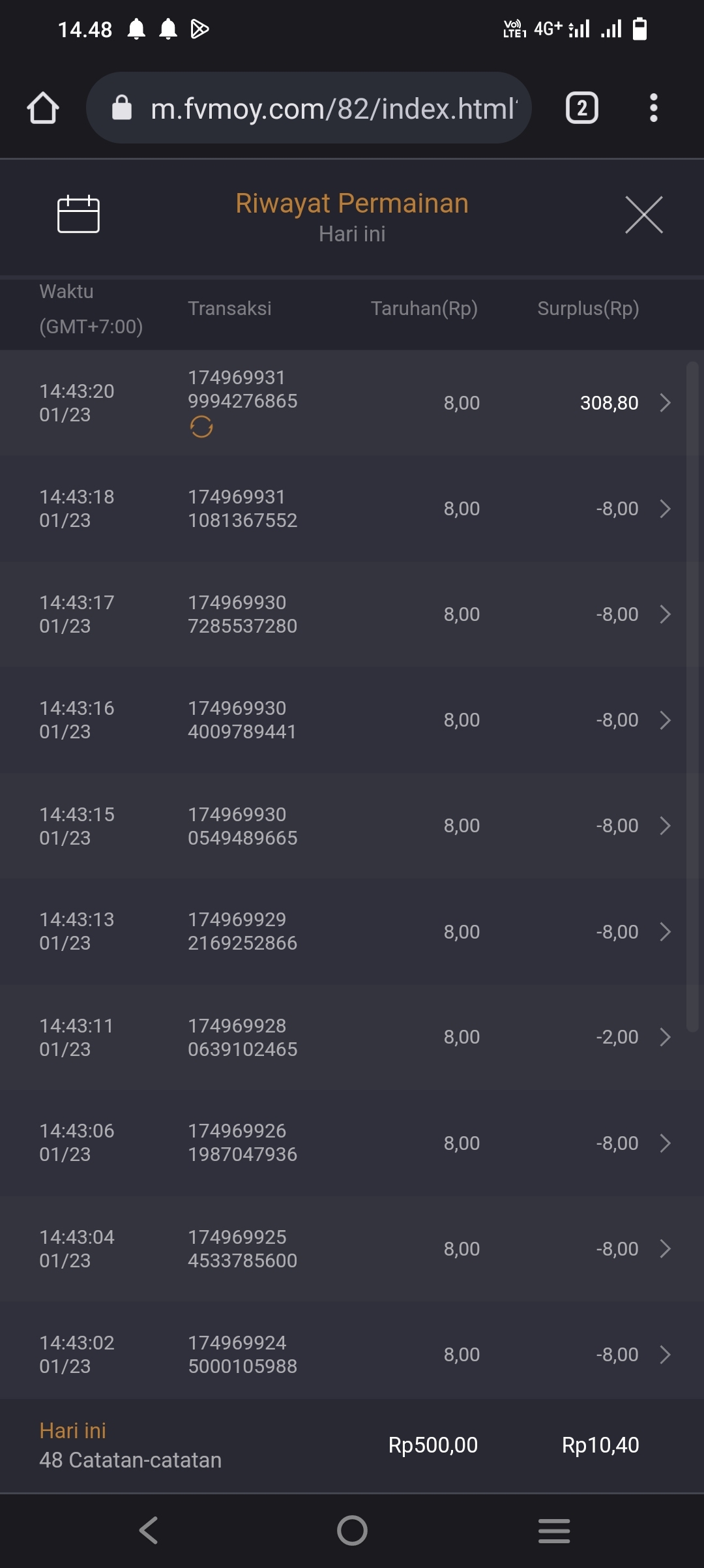Tap the lock icon in the address bar
This screenshot has width=704, height=1568.
point(122,108)
